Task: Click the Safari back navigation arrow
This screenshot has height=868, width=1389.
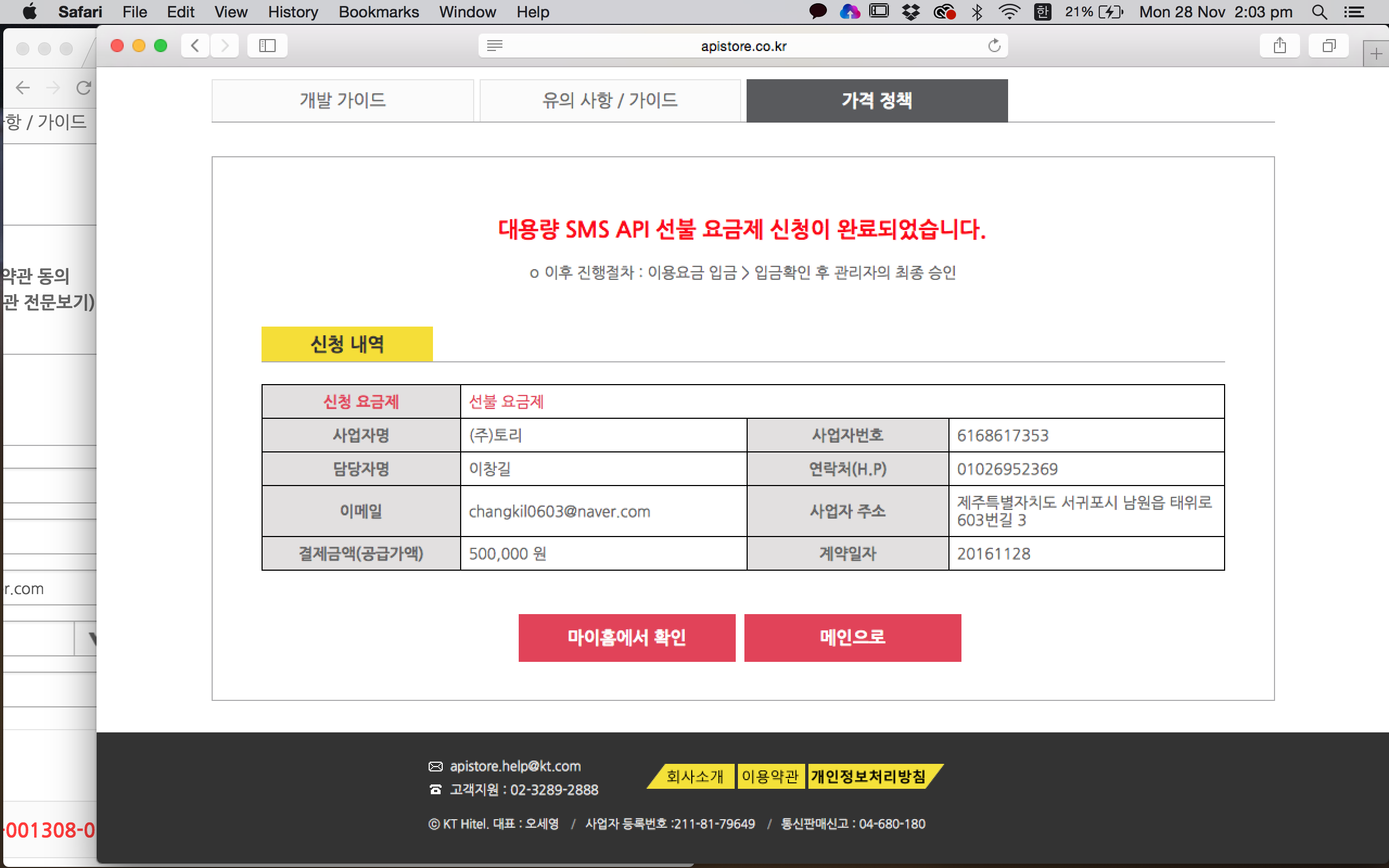Action: point(195,46)
